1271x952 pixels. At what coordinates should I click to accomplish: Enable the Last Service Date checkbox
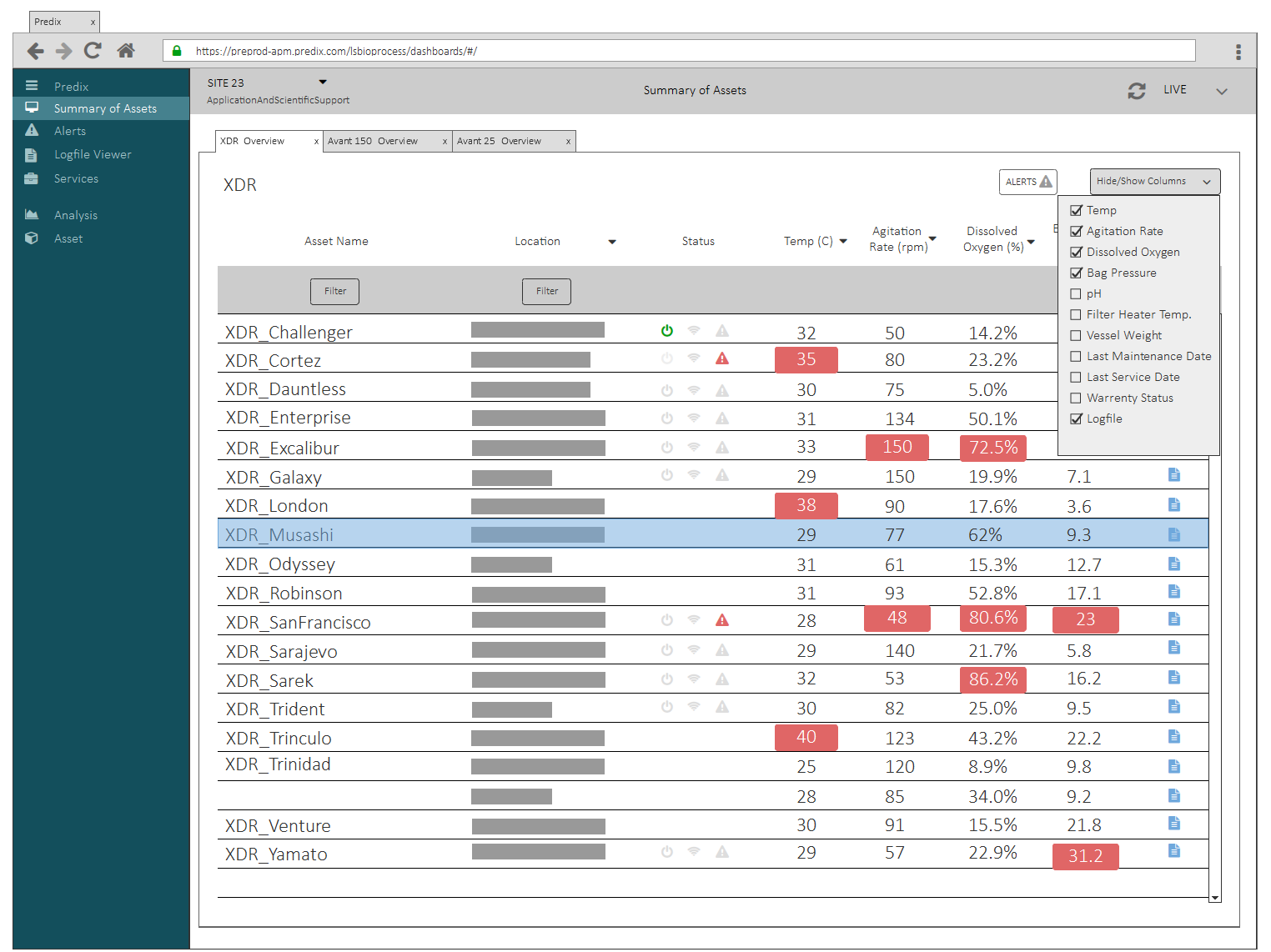(1076, 377)
